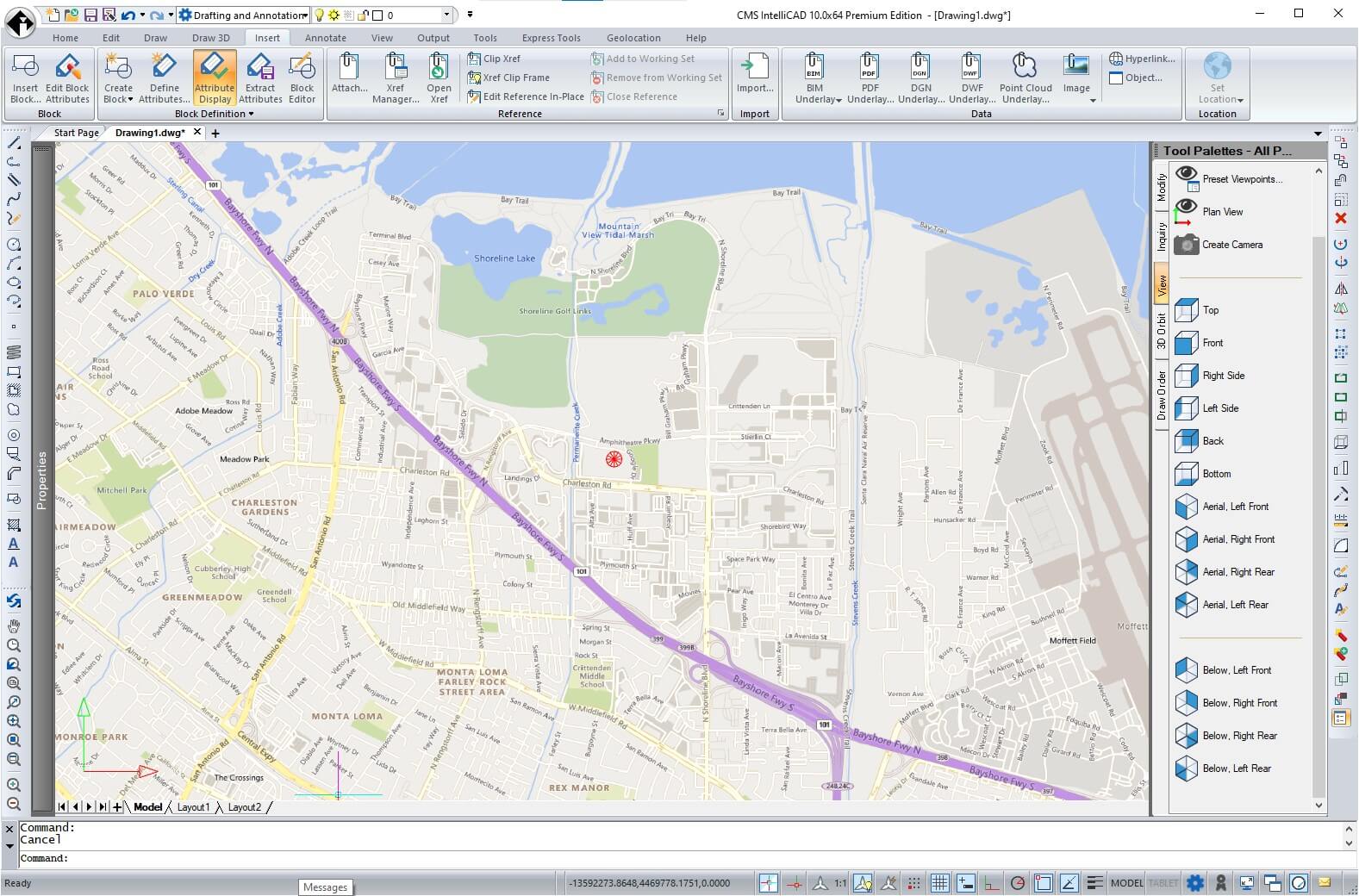1359x896 pixels.
Task: Switch to the Layout1 tab
Action: tap(193, 807)
